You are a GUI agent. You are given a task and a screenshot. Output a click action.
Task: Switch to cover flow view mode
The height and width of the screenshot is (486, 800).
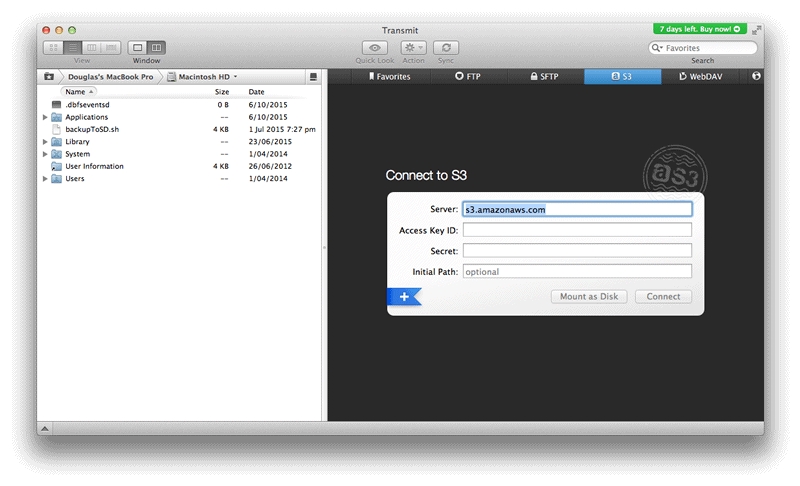click(111, 47)
